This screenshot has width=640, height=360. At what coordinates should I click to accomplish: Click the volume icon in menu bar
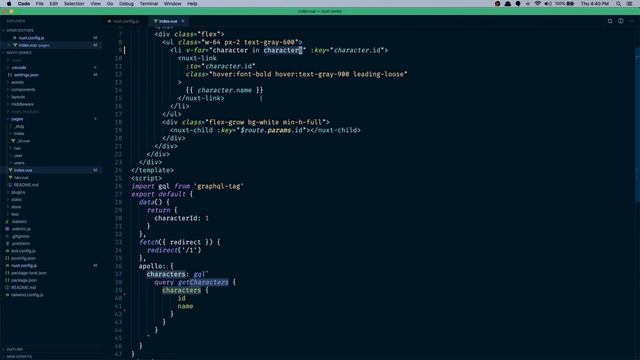point(547,4)
